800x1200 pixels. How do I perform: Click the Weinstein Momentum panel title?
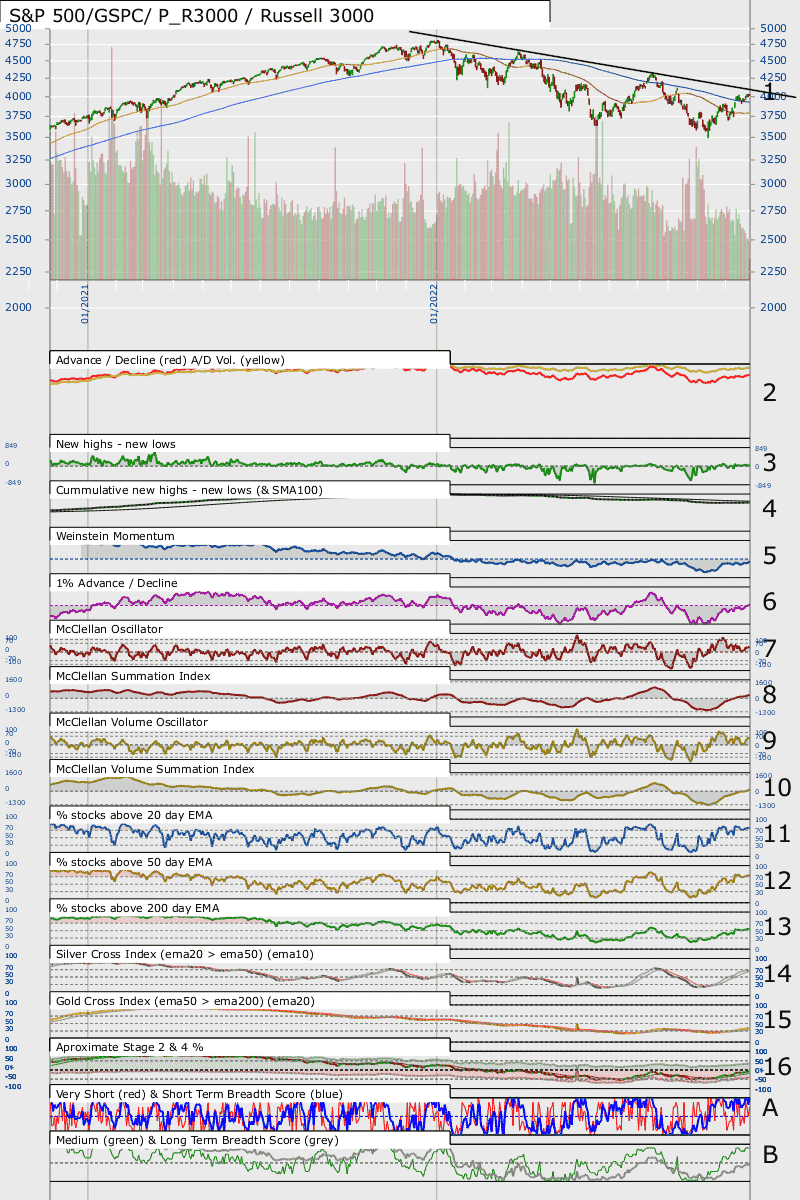pyautogui.click(x=115, y=536)
